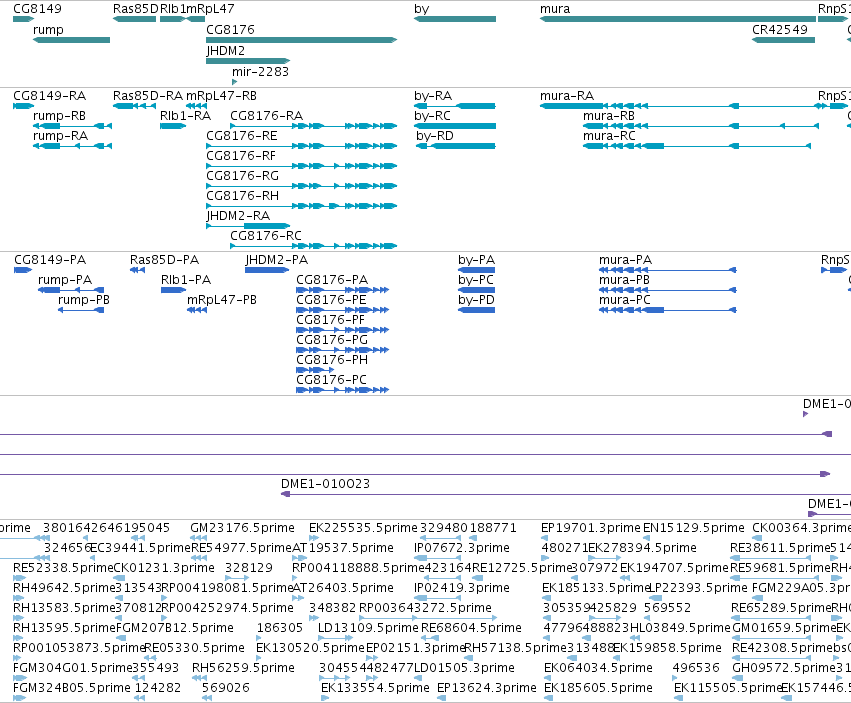This screenshot has height=703, width=851.
Task: Open protein by-PD label
Action: (x=476, y=300)
